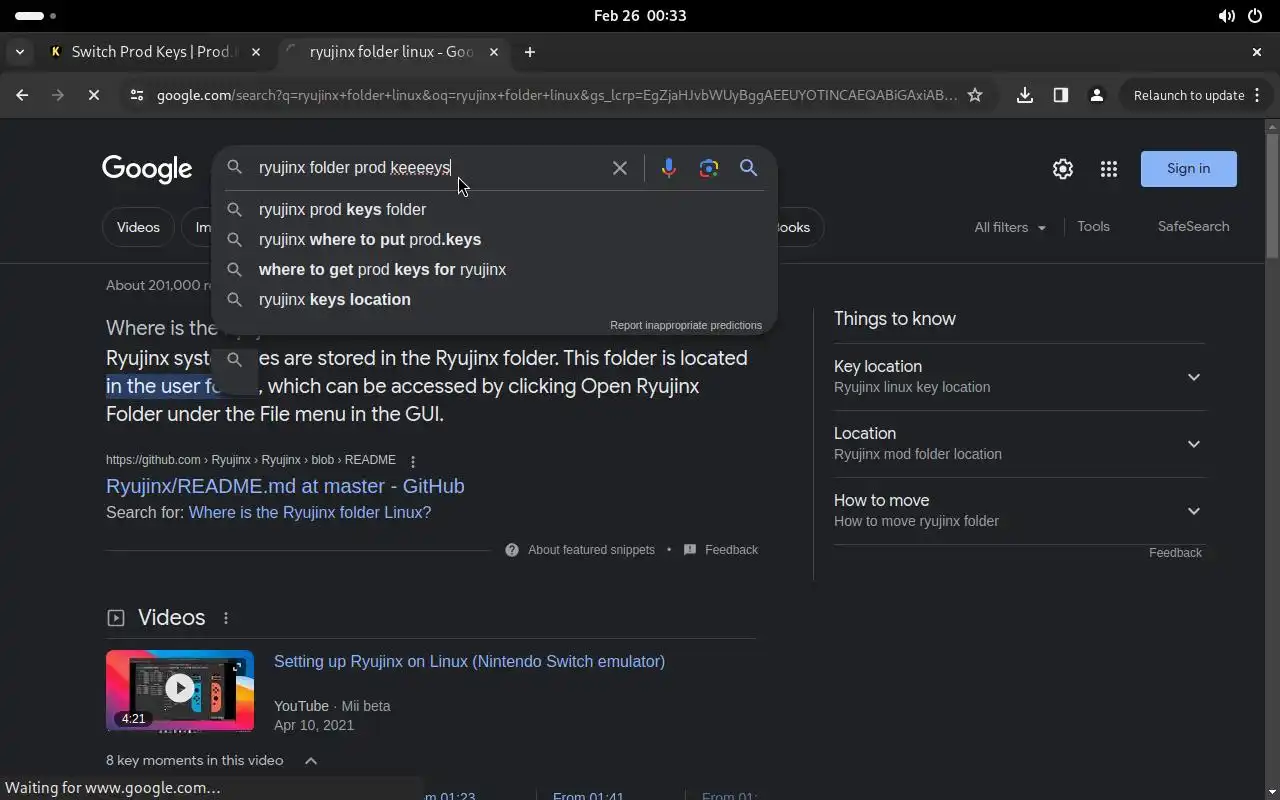Click the About featured snippets help icon
This screenshot has width=1280, height=800.
pos(512,550)
